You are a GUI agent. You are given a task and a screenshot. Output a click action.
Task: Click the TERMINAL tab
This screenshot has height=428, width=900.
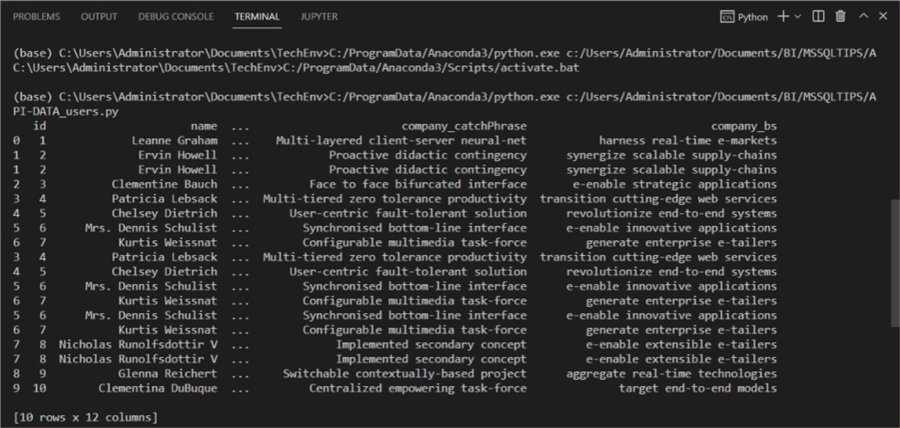pyautogui.click(x=257, y=17)
